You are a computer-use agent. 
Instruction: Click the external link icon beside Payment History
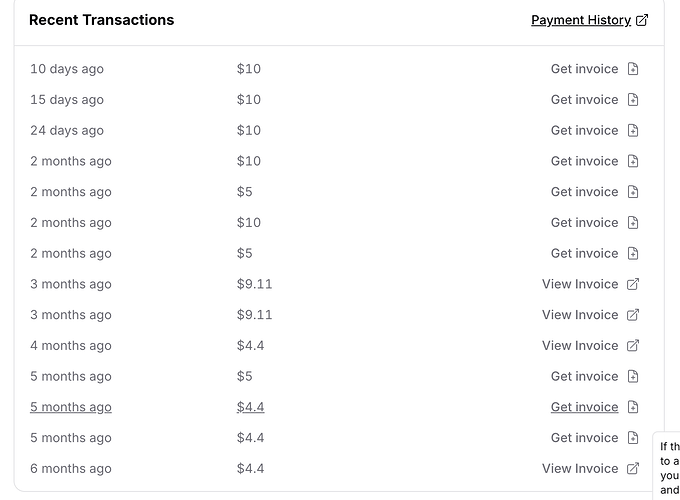(642, 20)
